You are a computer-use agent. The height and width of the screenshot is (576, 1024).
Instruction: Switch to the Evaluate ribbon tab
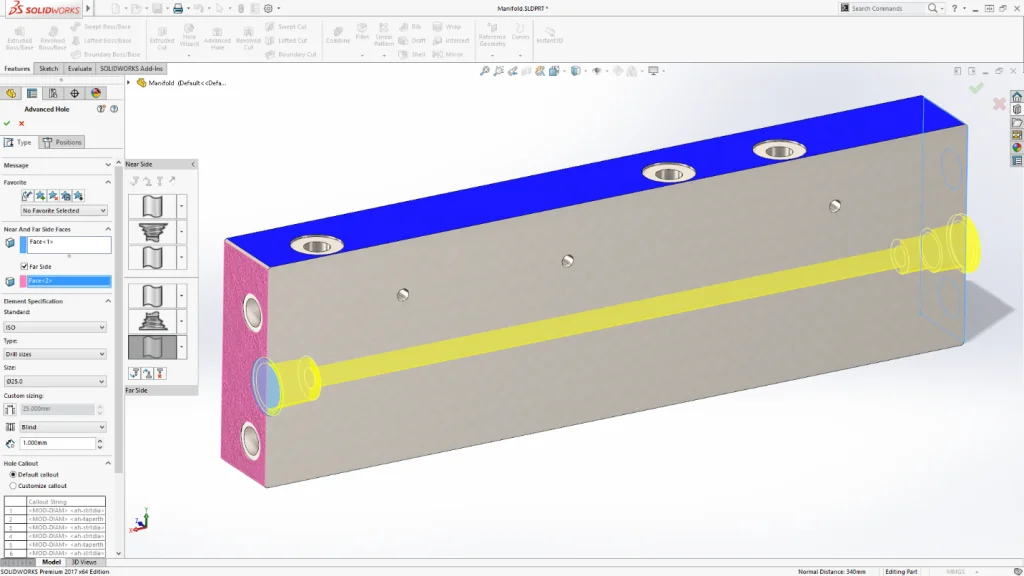coord(80,69)
